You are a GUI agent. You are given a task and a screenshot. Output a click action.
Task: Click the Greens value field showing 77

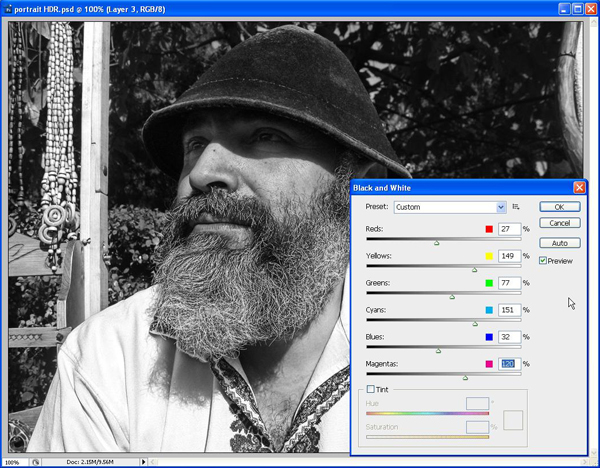[509, 283]
